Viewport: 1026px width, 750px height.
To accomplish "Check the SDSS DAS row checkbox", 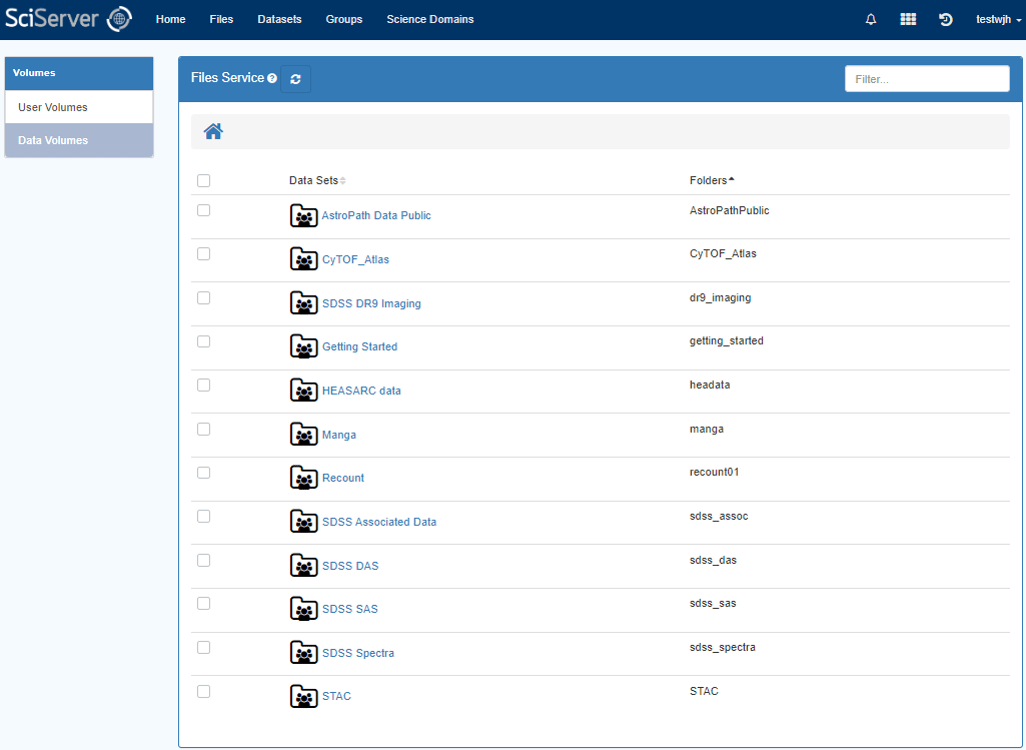I will (x=203, y=560).
